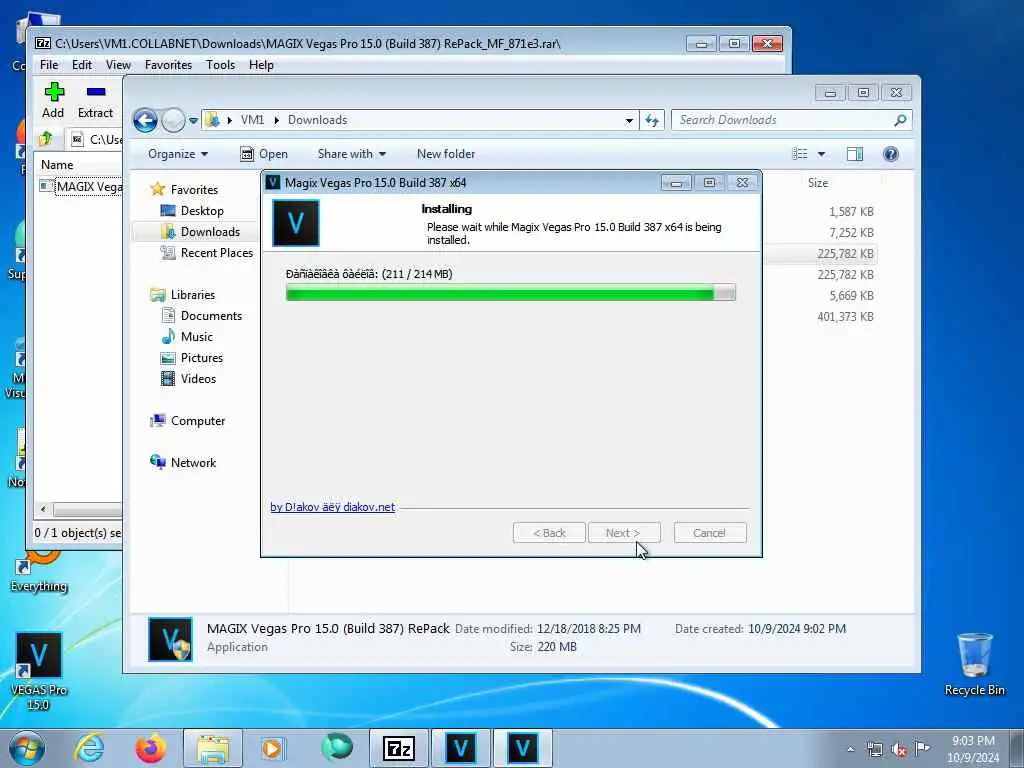Click the Name column header in 7-Zip
The image size is (1024, 768).
tap(57, 165)
